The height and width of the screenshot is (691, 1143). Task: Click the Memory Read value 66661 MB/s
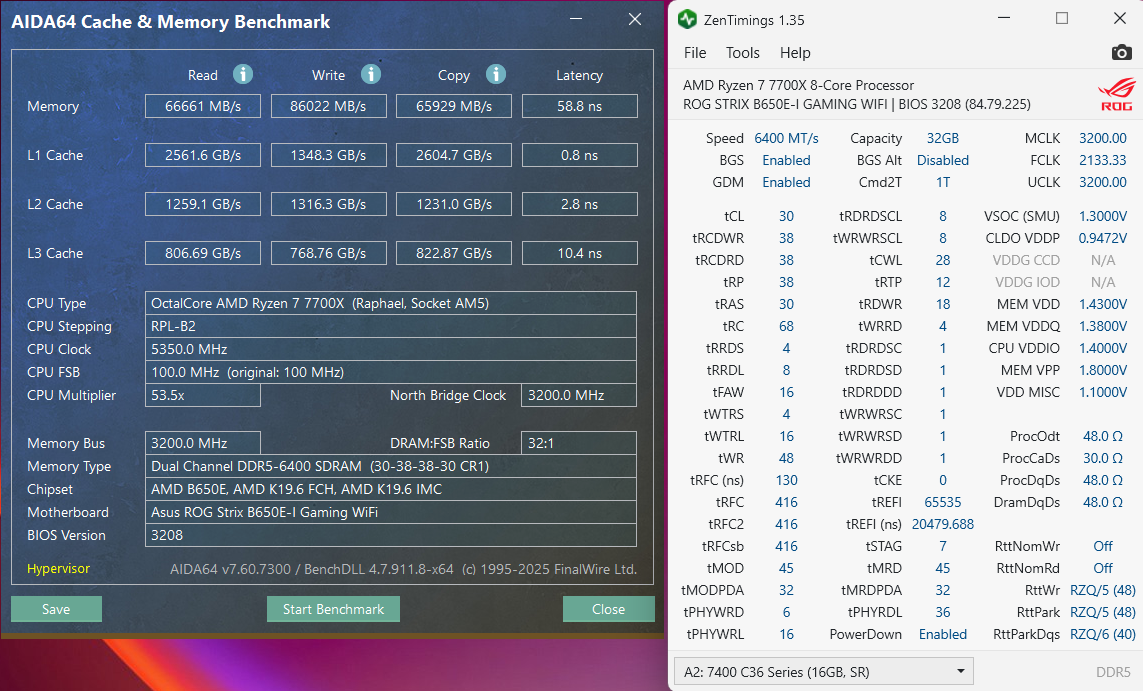[203, 106]
